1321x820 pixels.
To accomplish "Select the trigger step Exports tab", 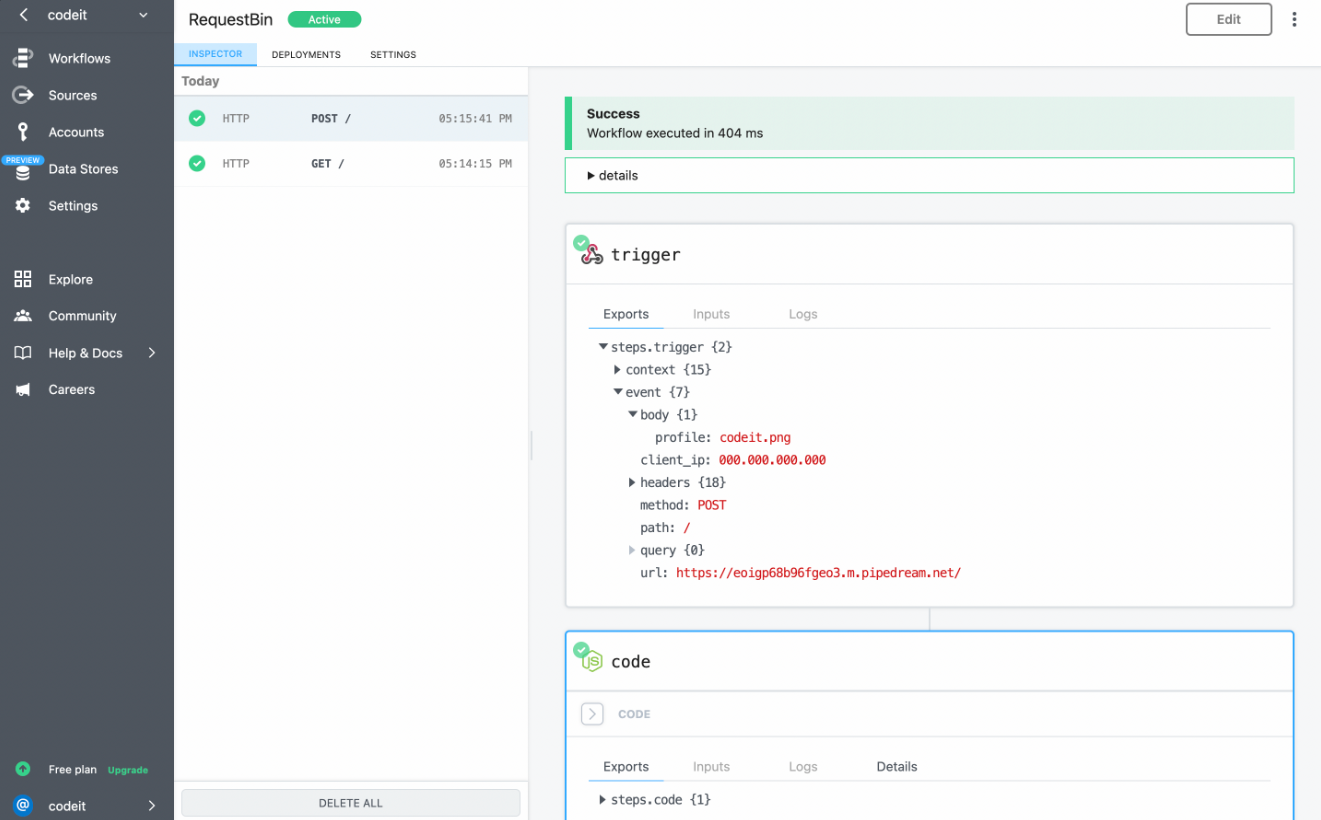I will tap(626, 314).
